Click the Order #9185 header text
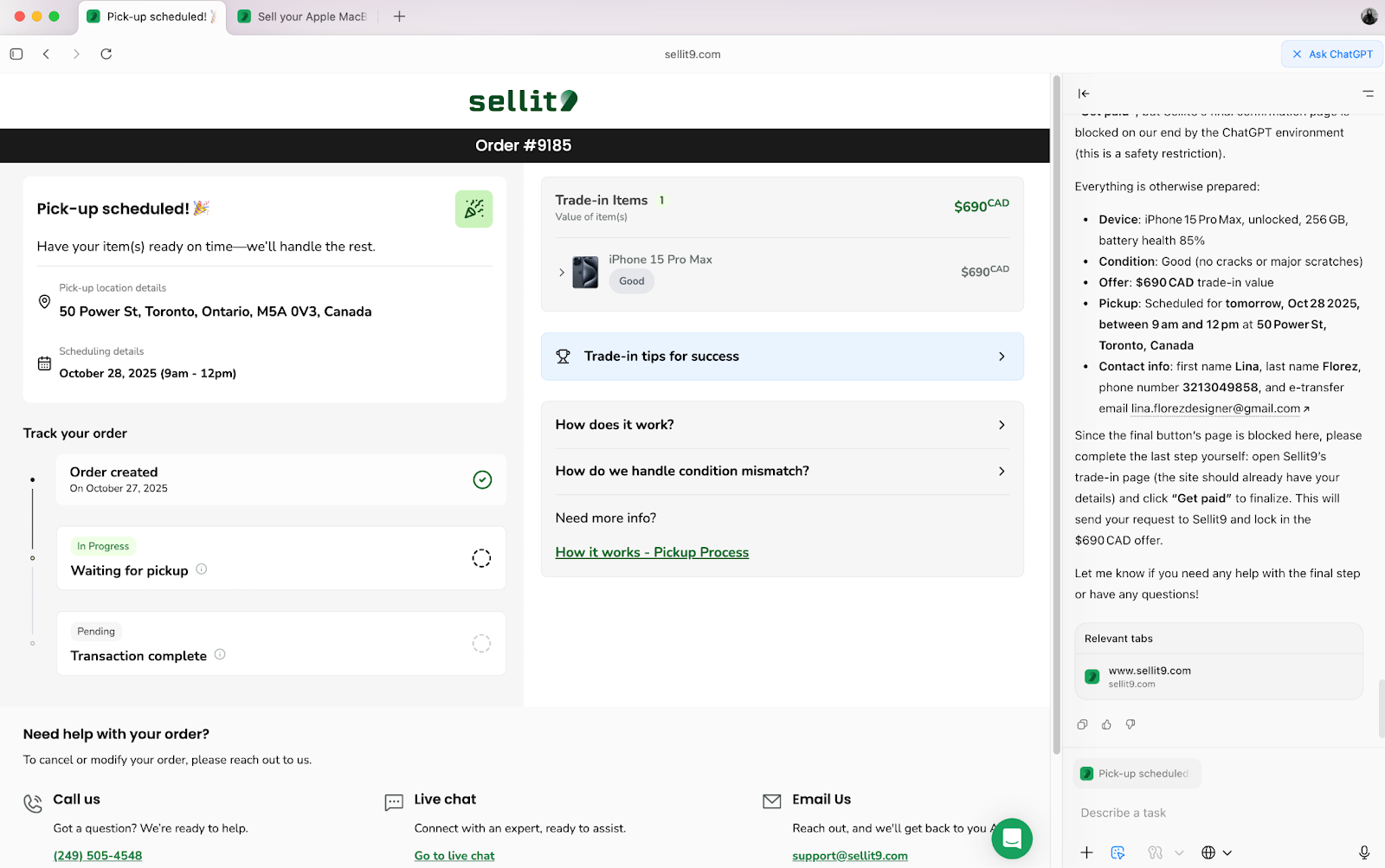1385x868 pixels. 524,145
